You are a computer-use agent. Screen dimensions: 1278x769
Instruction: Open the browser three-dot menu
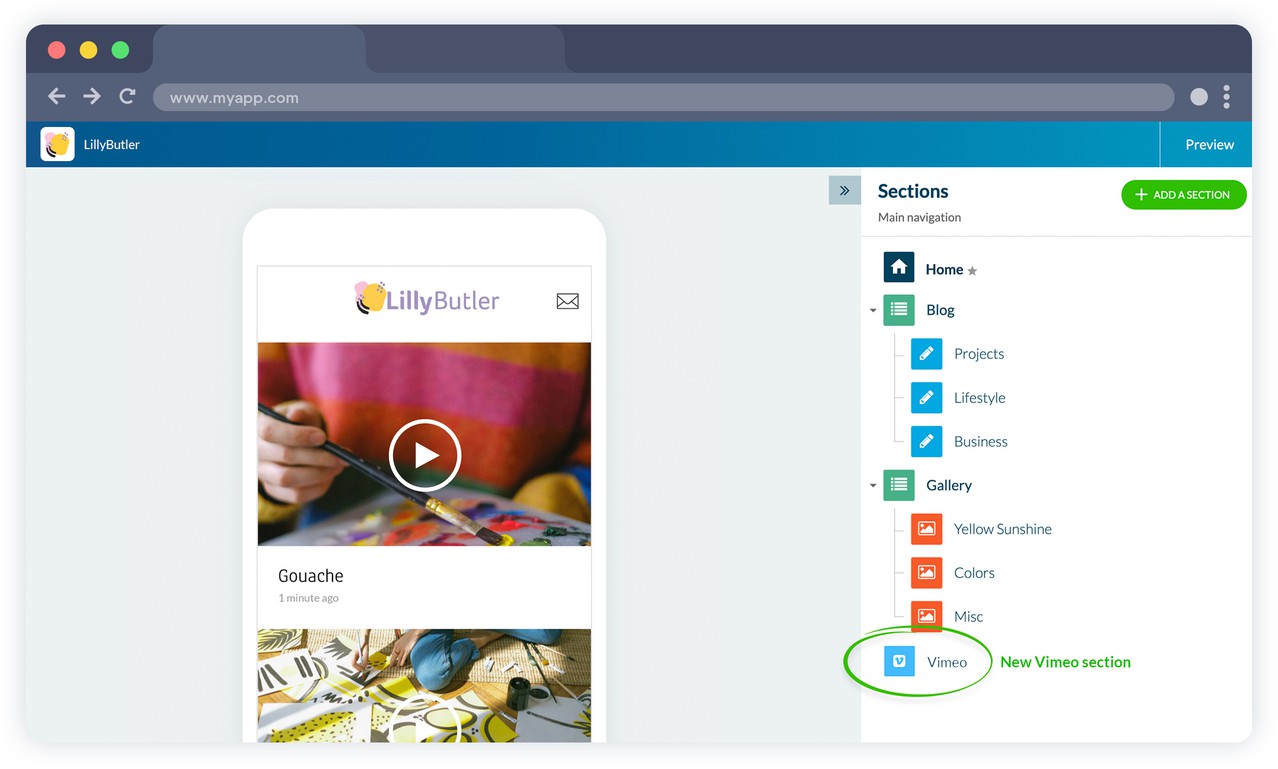point(1226,97)
